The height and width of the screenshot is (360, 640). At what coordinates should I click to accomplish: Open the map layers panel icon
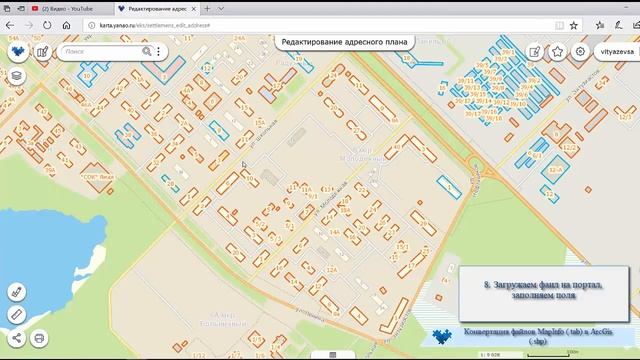(16, 76)
